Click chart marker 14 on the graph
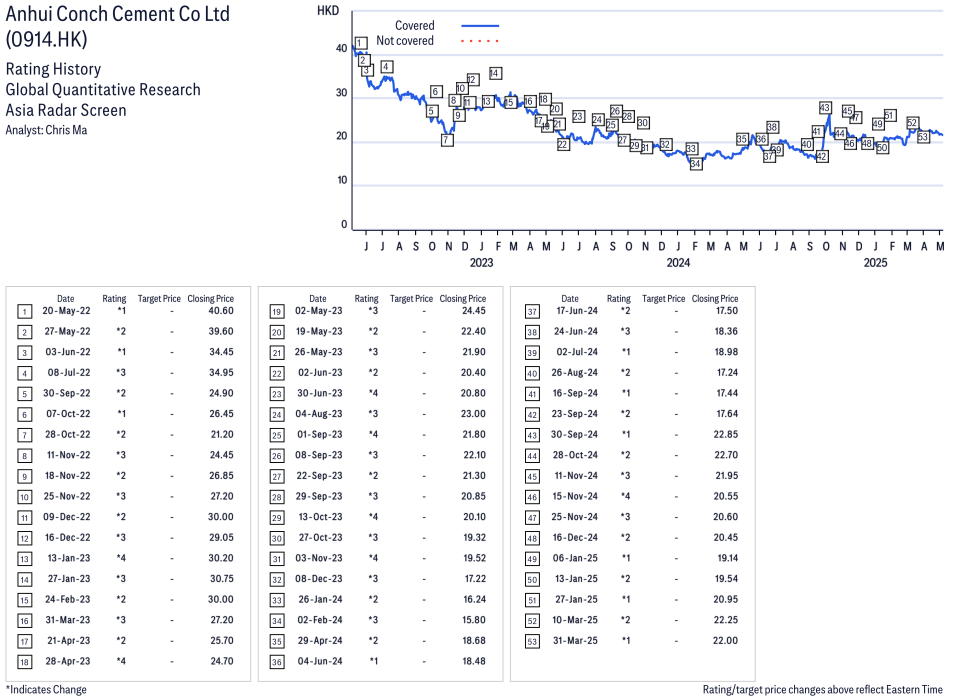 click(x=495, y=73)
